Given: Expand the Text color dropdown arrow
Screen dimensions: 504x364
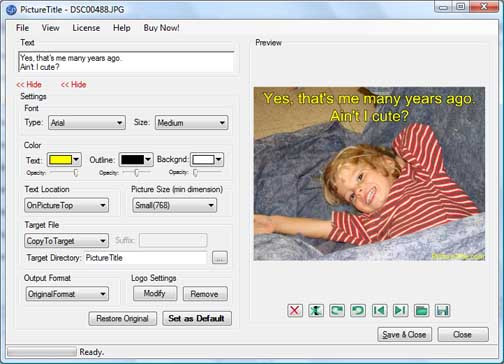Looking at the screenshot, I should click(76, 160).
